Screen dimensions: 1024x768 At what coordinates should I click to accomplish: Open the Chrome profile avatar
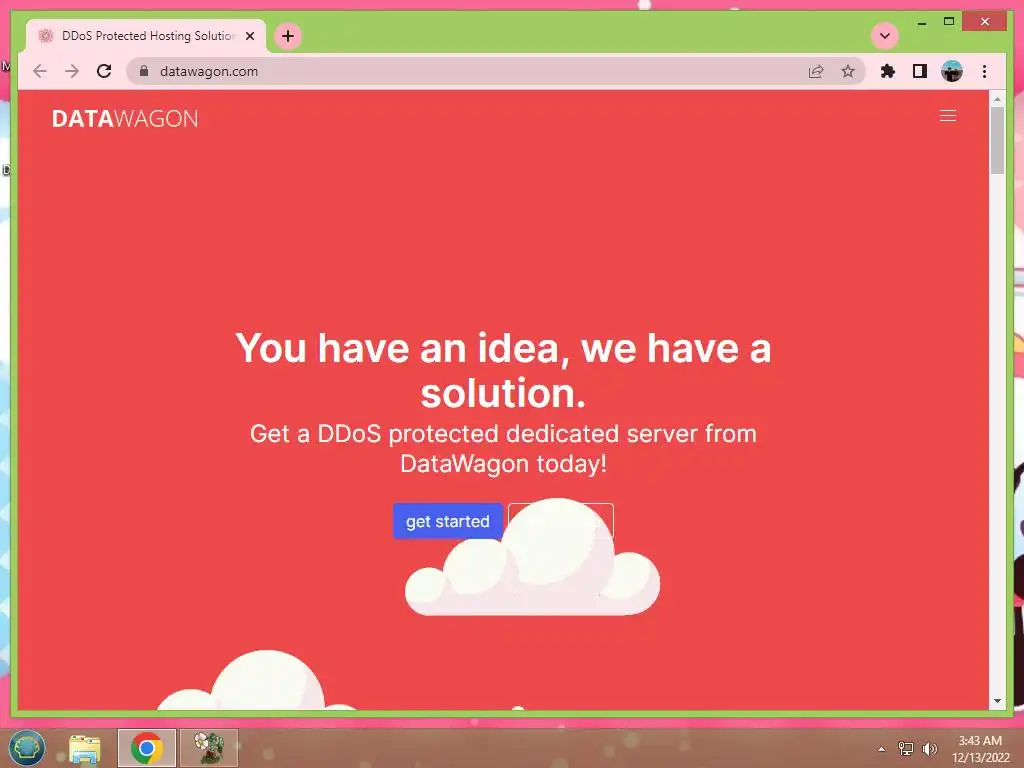pos(952,71)
